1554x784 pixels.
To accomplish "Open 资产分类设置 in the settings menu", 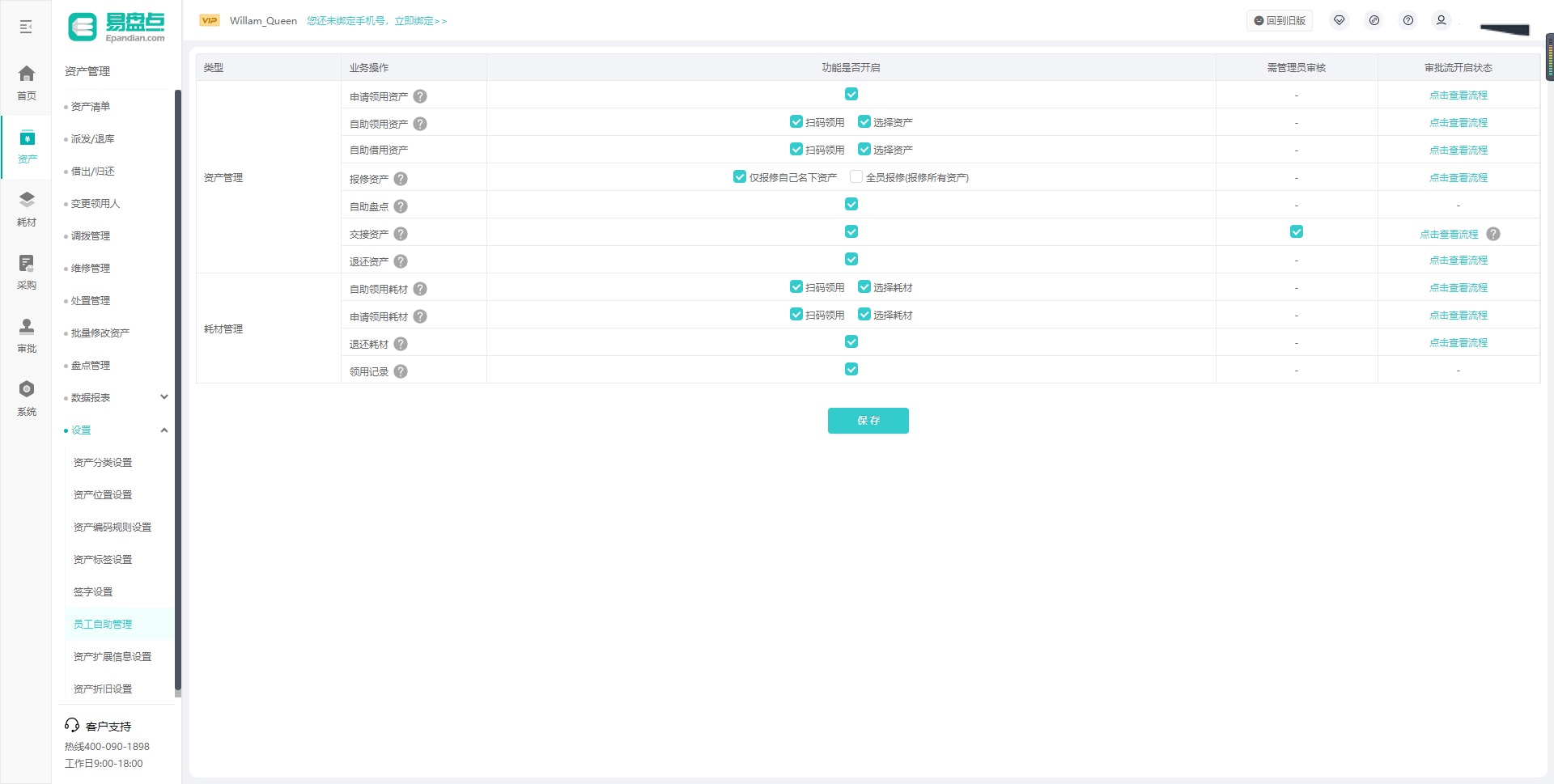I will point(103,463).
